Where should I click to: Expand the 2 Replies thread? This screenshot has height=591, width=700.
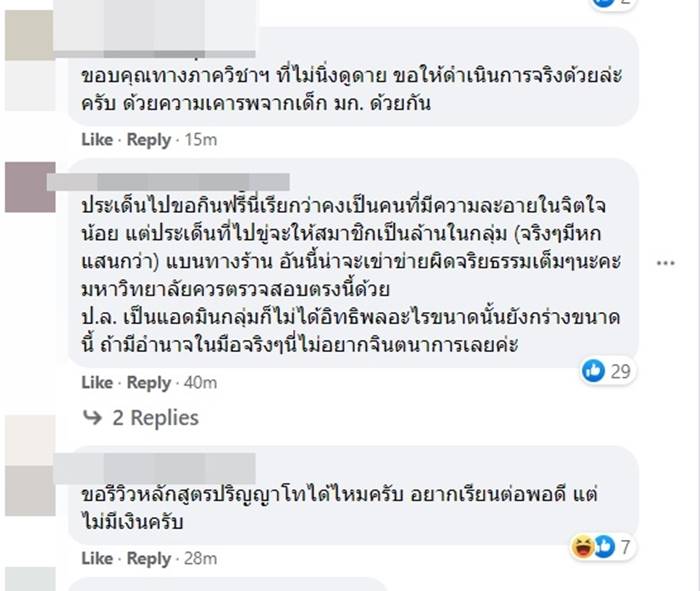pyautogui.click(x=154, y=418)
